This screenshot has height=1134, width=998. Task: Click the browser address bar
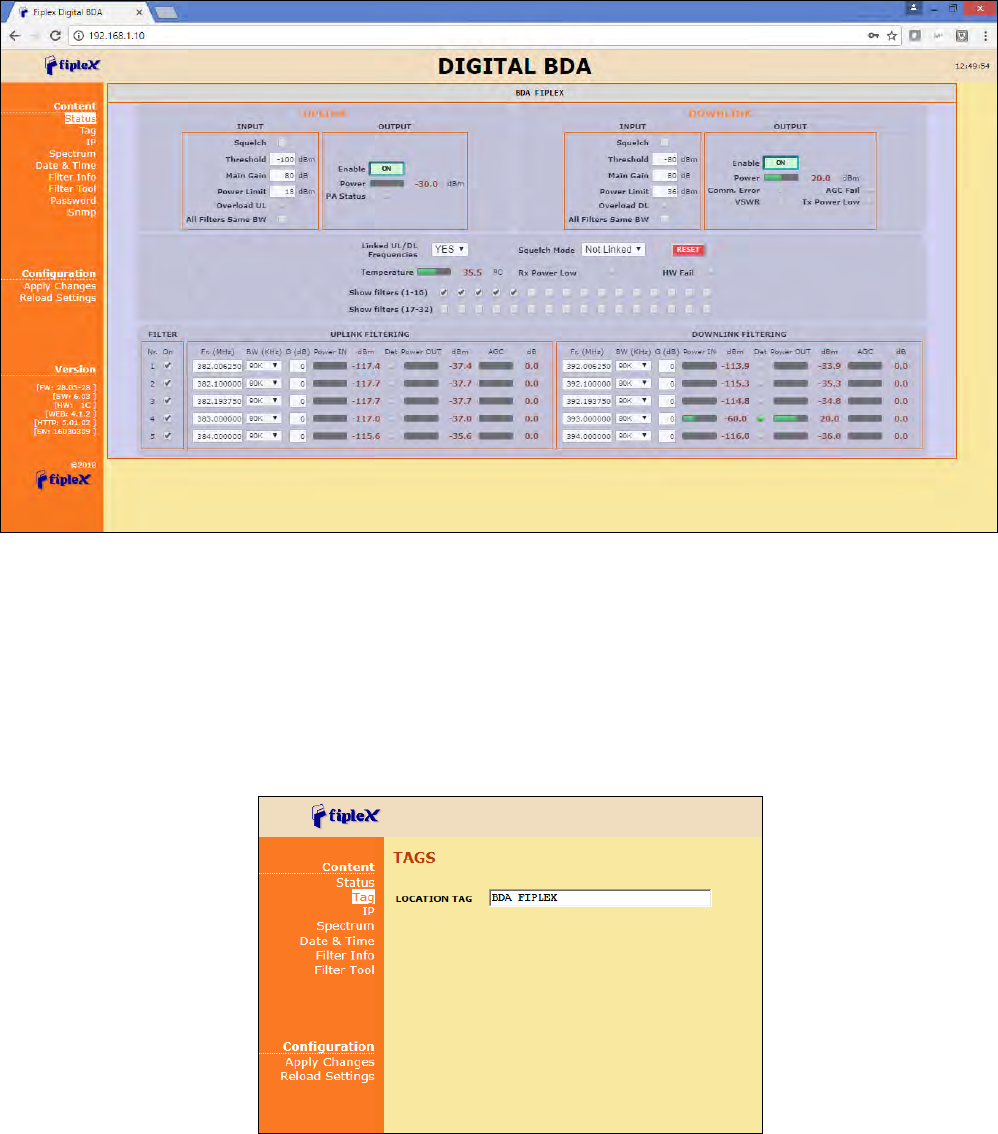(x=470, y=35)
